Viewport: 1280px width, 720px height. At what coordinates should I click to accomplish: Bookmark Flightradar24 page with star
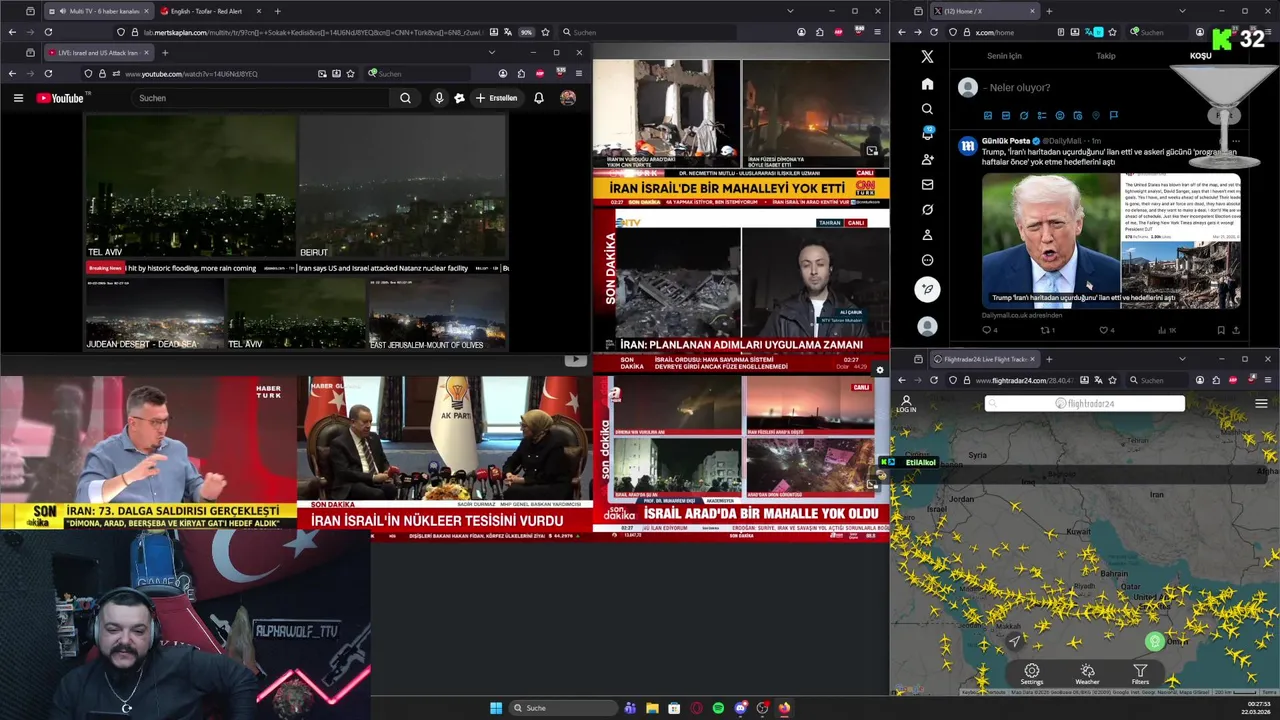(1112, 380)
